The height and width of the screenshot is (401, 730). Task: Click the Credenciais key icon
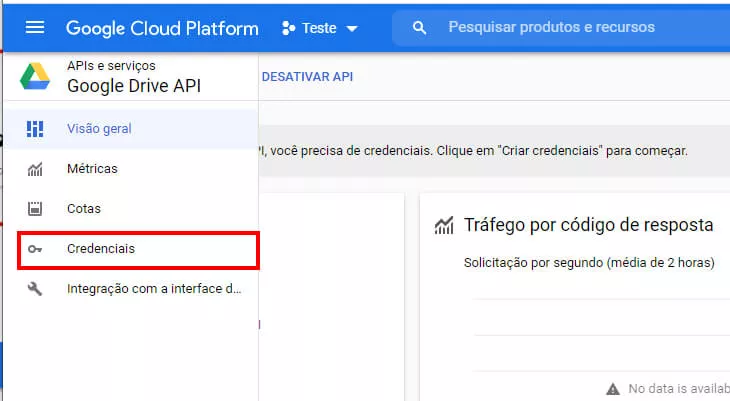pos(35,249)
